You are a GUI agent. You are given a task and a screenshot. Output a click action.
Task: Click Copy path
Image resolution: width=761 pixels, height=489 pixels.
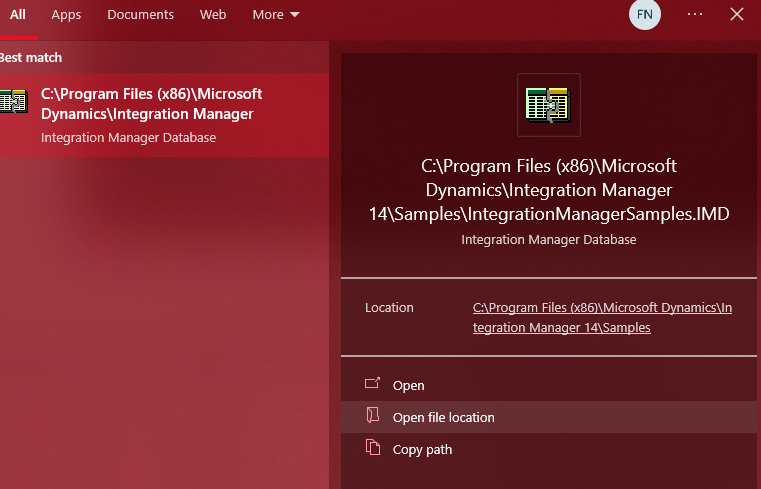[x=548, y=449]
